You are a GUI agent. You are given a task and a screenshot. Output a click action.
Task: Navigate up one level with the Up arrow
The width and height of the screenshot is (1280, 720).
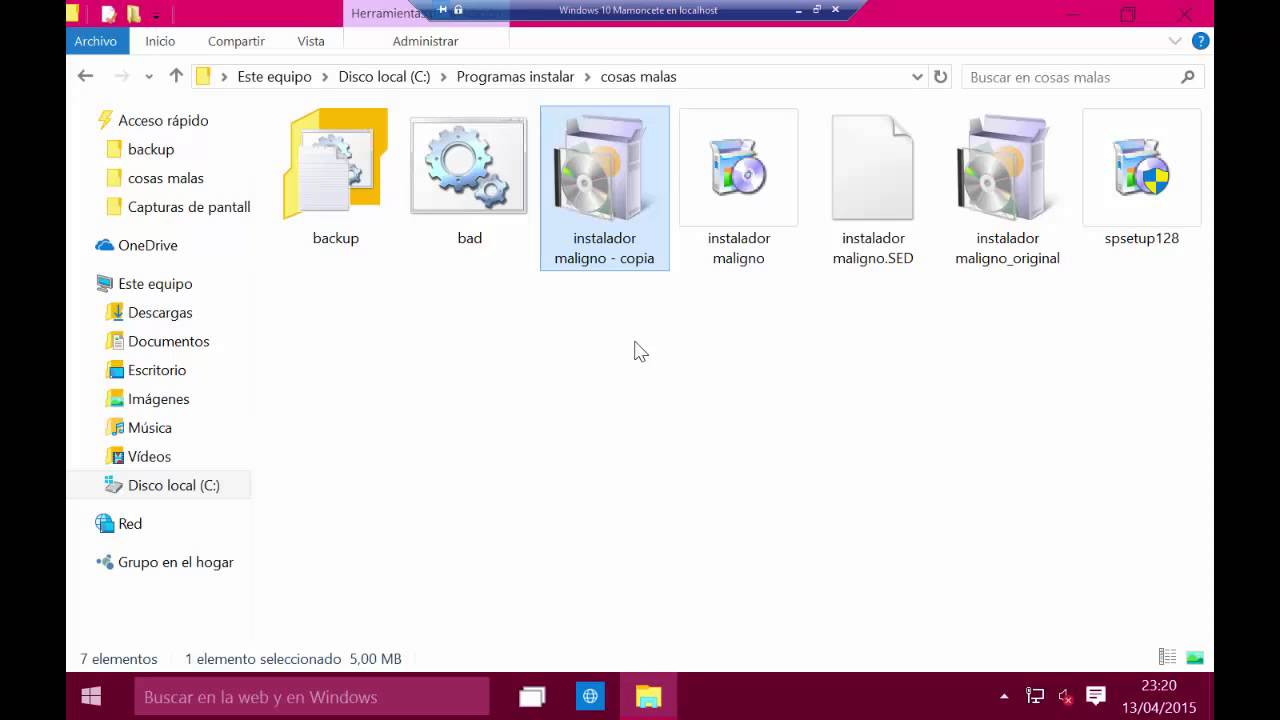pos(176,76)
